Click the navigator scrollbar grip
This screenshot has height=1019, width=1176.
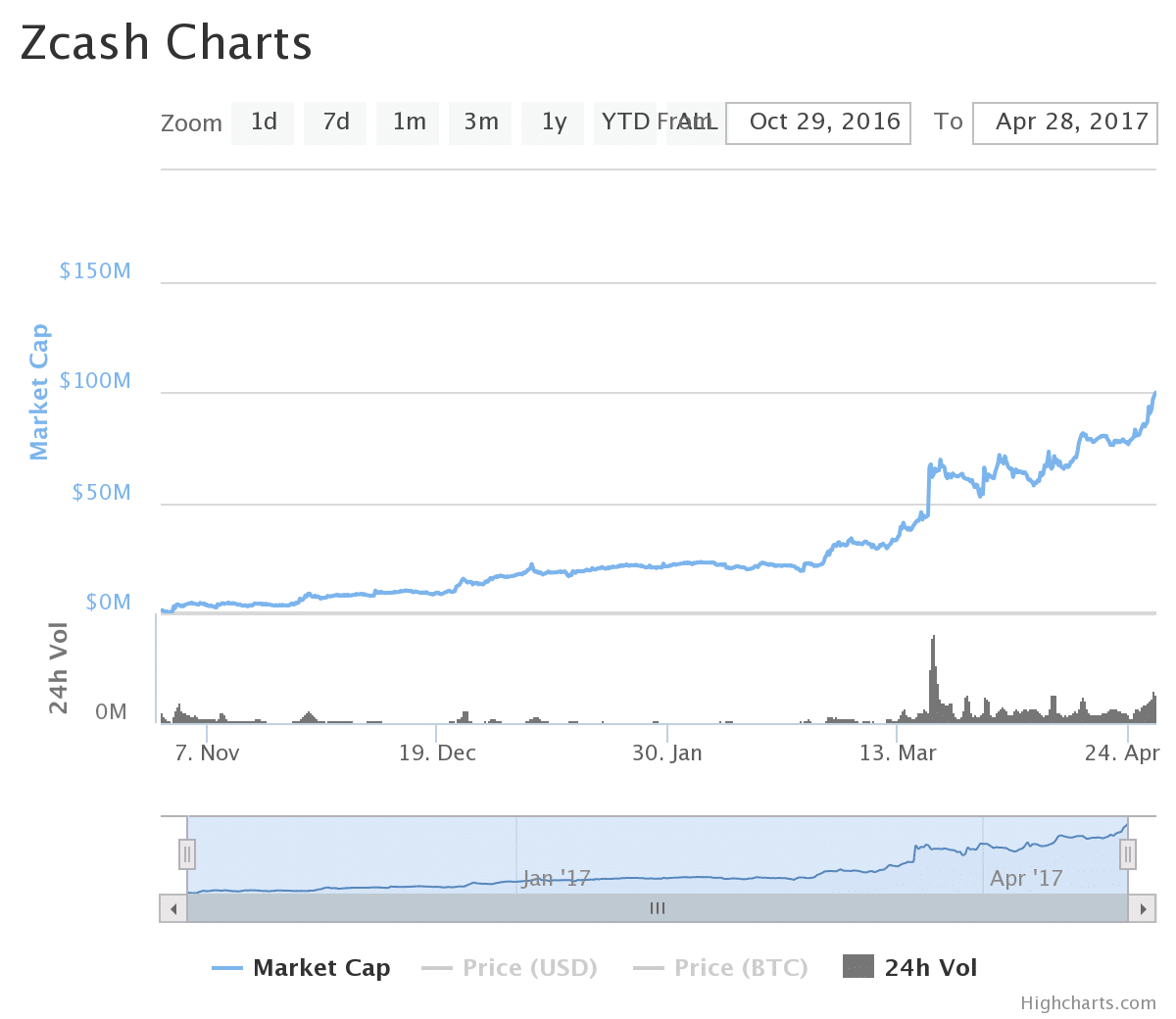coord(658,908)
